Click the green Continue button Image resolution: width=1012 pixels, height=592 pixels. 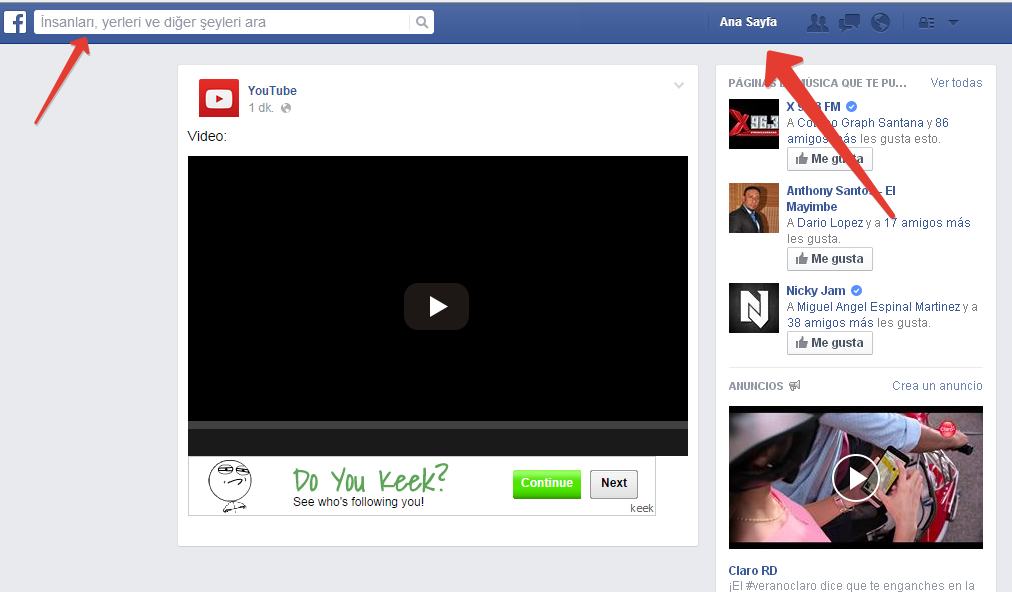click(546, 484)
